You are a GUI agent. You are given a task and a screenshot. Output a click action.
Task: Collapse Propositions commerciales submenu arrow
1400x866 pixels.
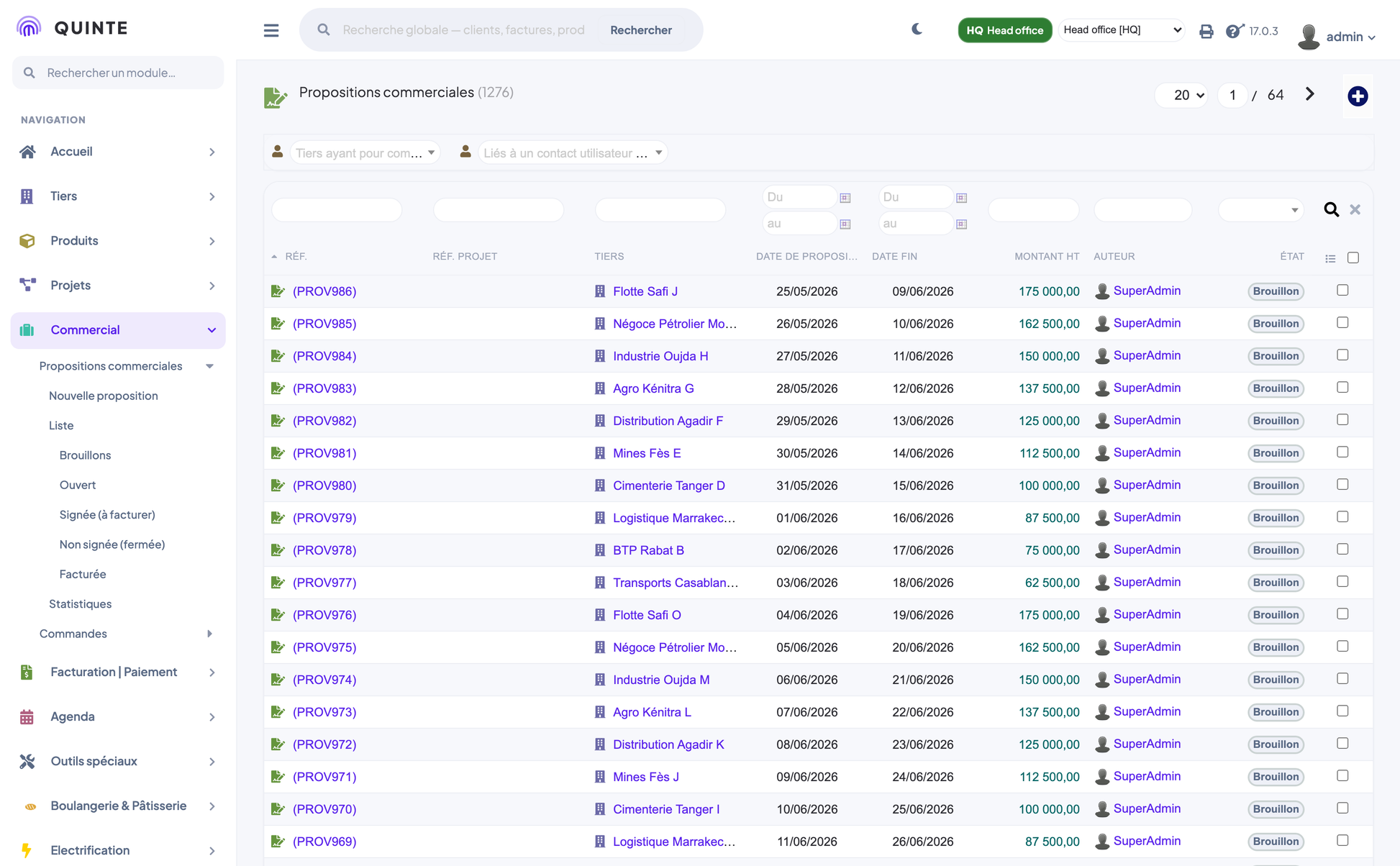(x=209, y=366)
